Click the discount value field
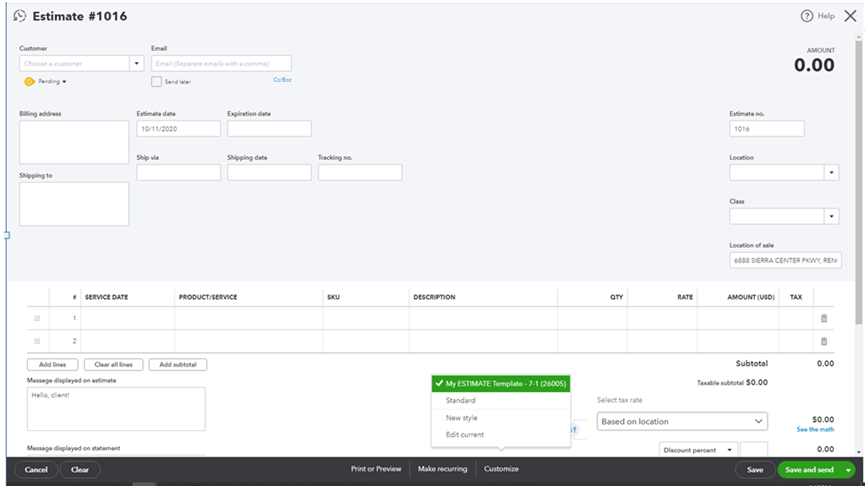868x488 pixels. pyautogui.click(x=754, y=450)
